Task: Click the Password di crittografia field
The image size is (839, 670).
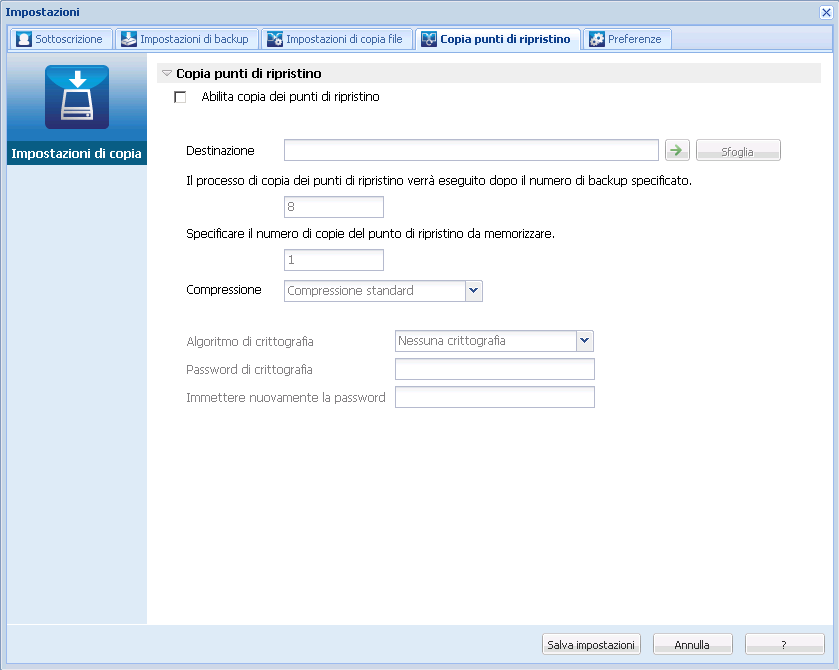Action: click(x=494, y=369)
